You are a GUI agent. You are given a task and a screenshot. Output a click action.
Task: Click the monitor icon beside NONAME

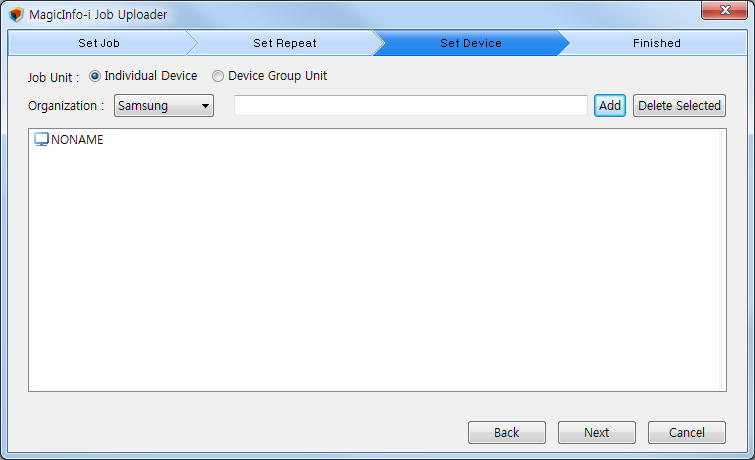[41, 140]
